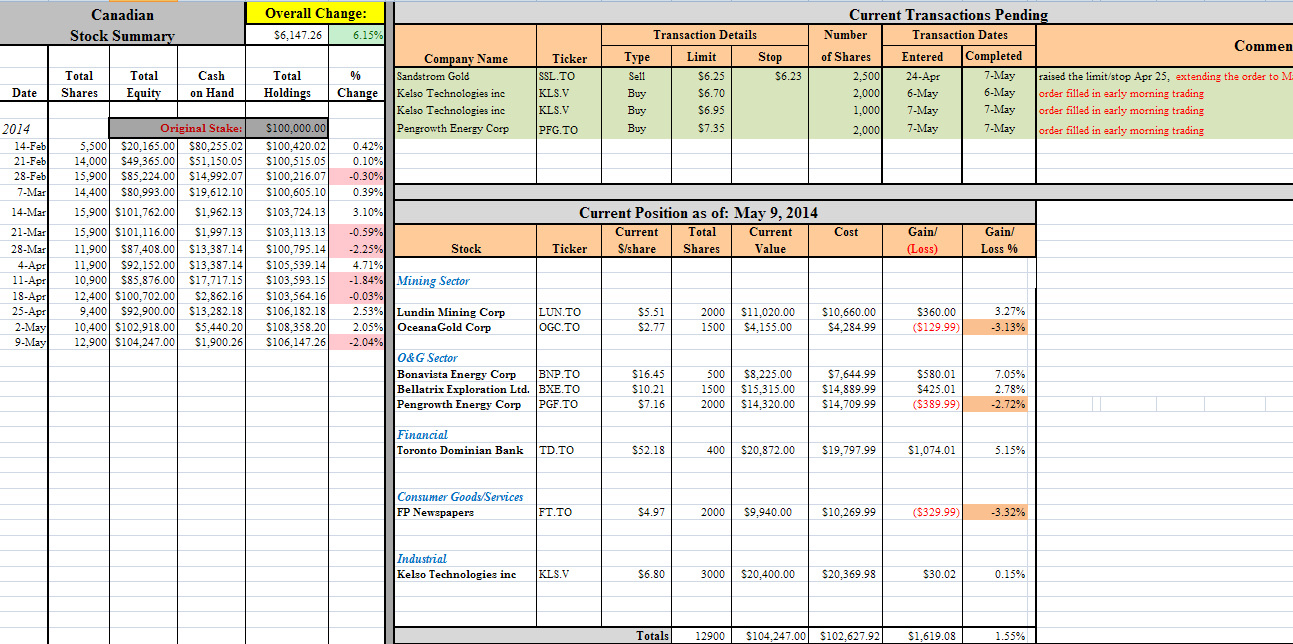Click the ($129.99) loss cell

point(922,328)
